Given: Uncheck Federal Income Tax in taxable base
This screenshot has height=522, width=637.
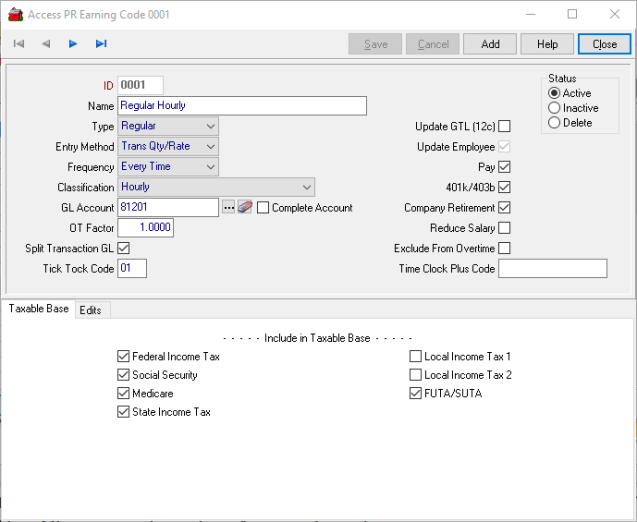Looking at the screenshot, I should pyautogui.click(x=124, y=356).
